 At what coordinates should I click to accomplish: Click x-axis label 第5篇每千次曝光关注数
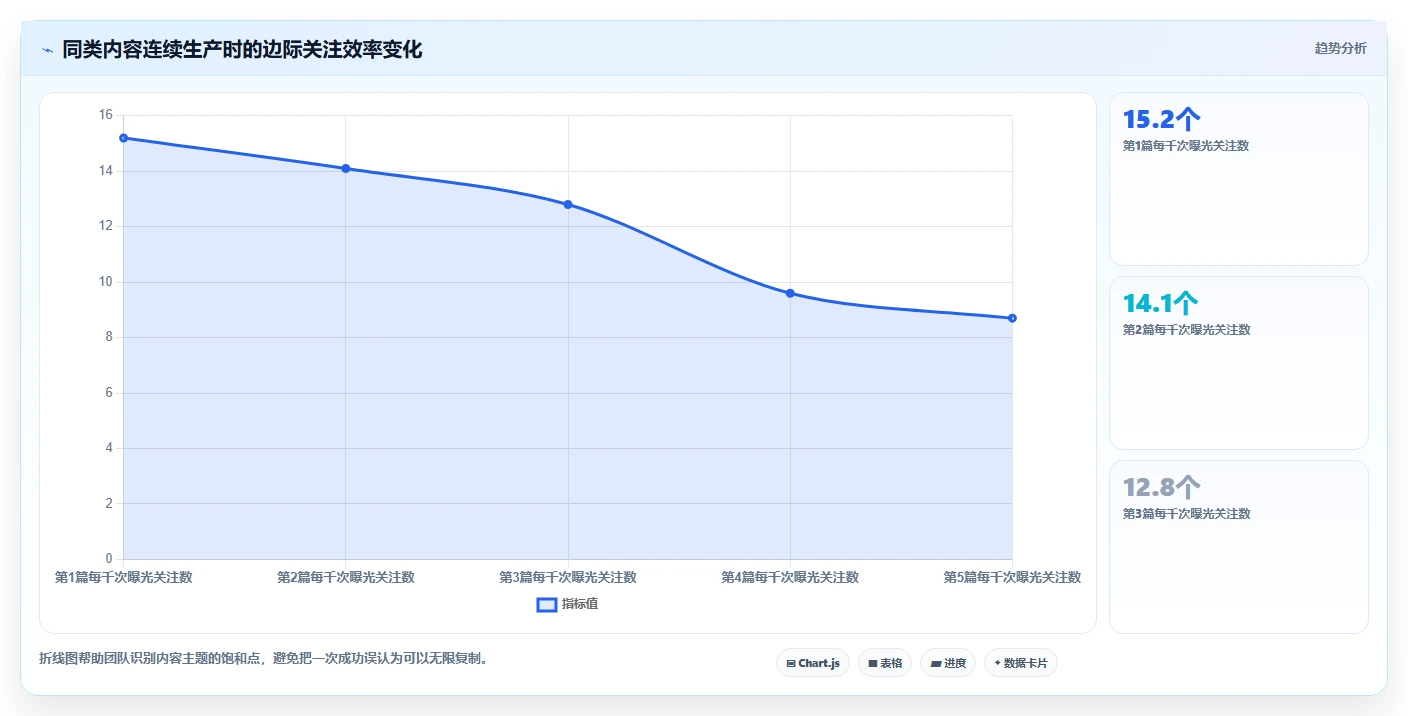coord(1012,577)
